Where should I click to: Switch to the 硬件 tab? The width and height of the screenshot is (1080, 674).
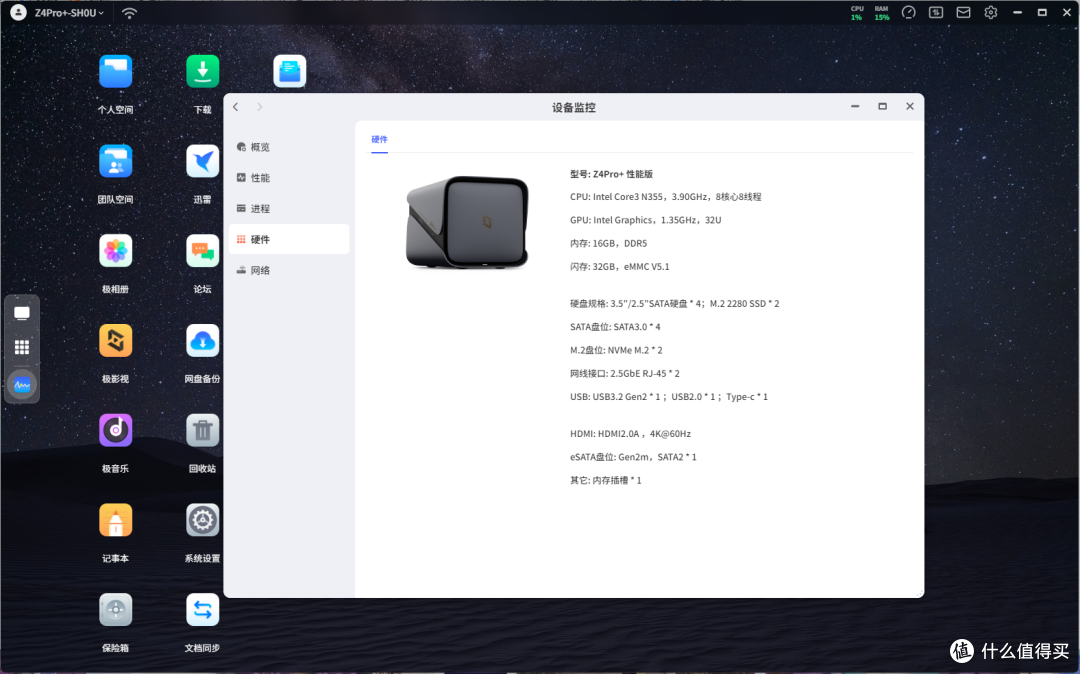pos(380,139)
